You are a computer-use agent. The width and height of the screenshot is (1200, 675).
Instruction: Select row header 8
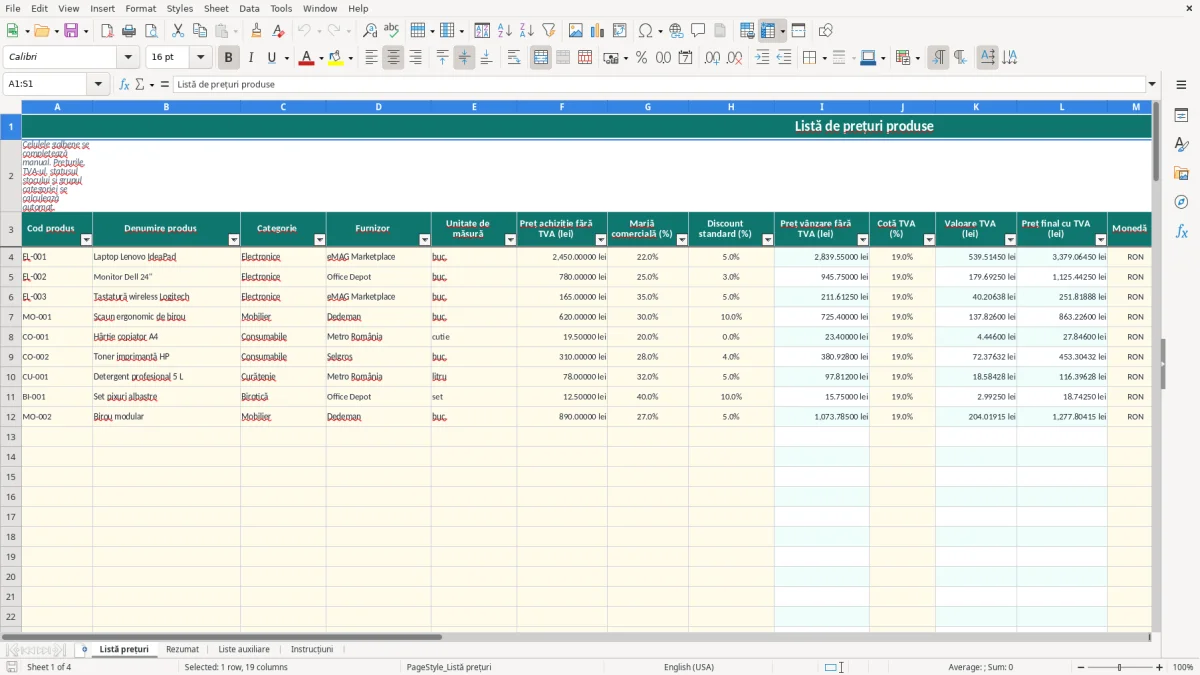(x=11, y=337)
